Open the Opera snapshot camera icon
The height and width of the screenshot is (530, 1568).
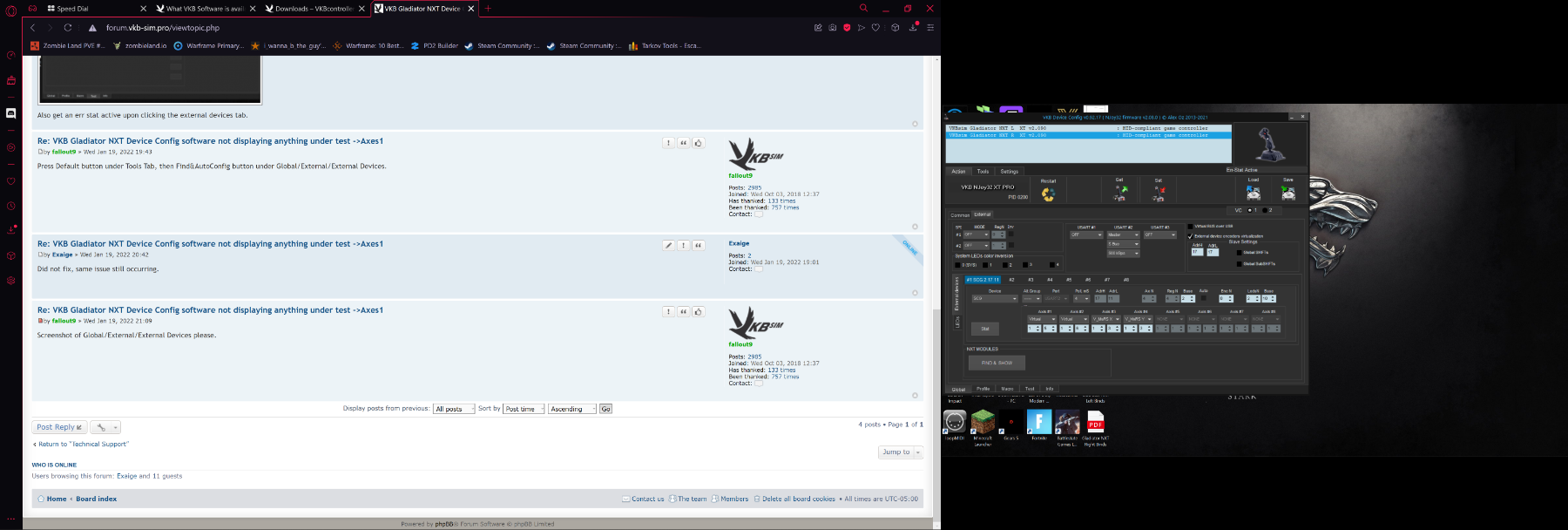(832, 28)
